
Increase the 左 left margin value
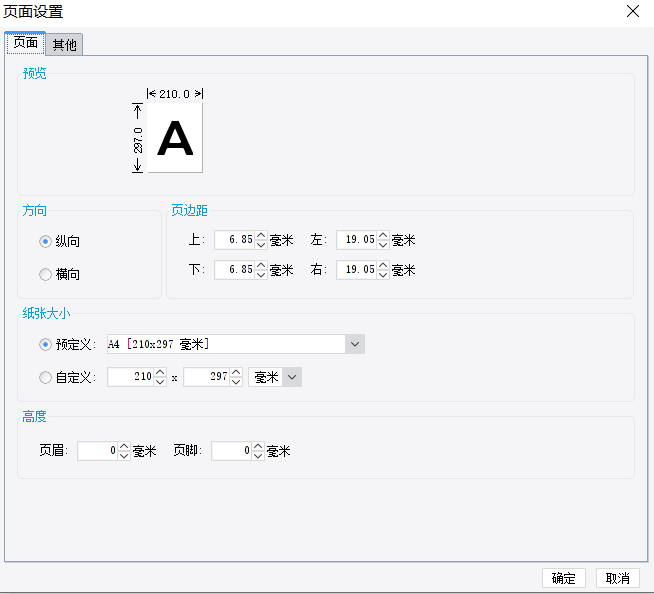pyautogui.click(x=383, y=235)
